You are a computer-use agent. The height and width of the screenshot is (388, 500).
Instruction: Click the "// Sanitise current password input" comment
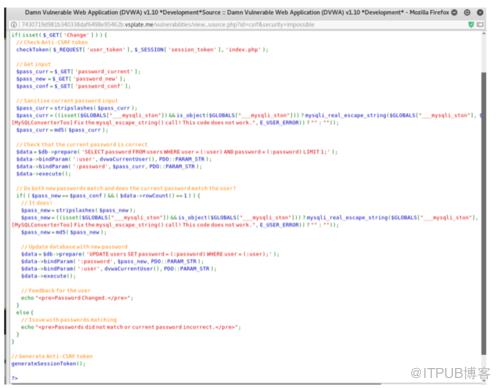tap(67, 101)
